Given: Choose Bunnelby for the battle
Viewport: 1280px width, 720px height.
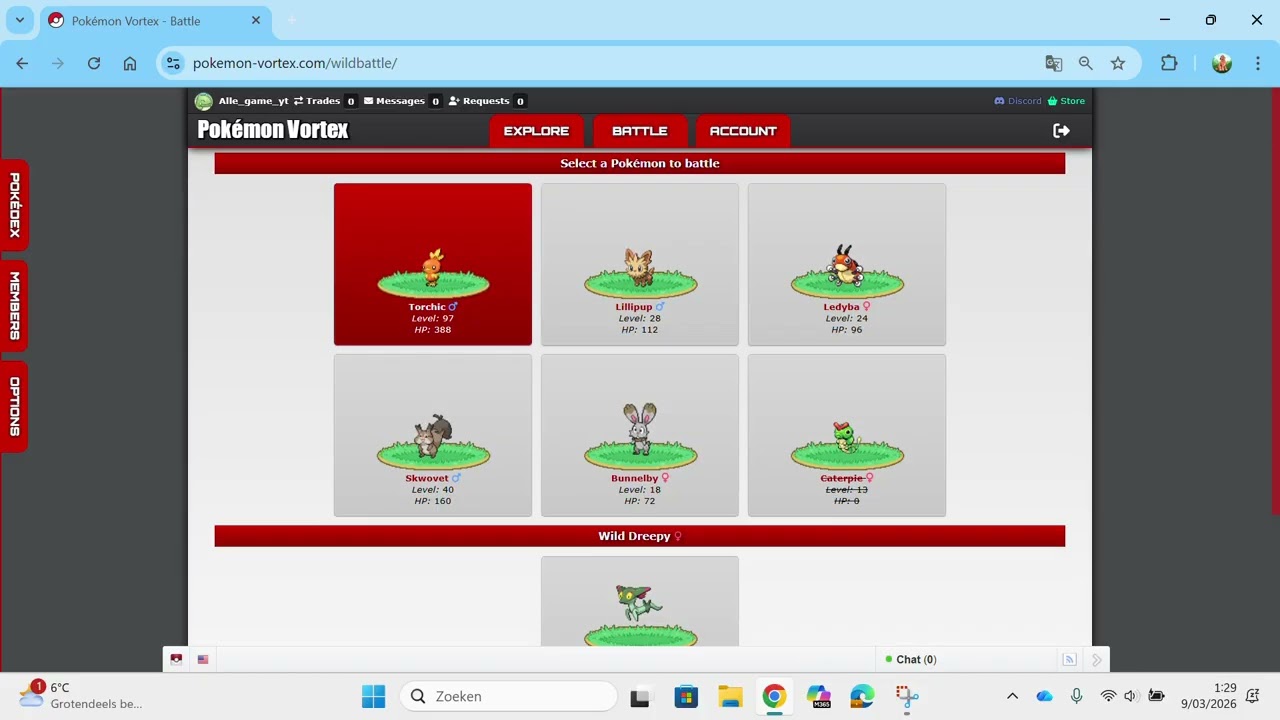Looking at the screenshot, I should click(640, 435).
